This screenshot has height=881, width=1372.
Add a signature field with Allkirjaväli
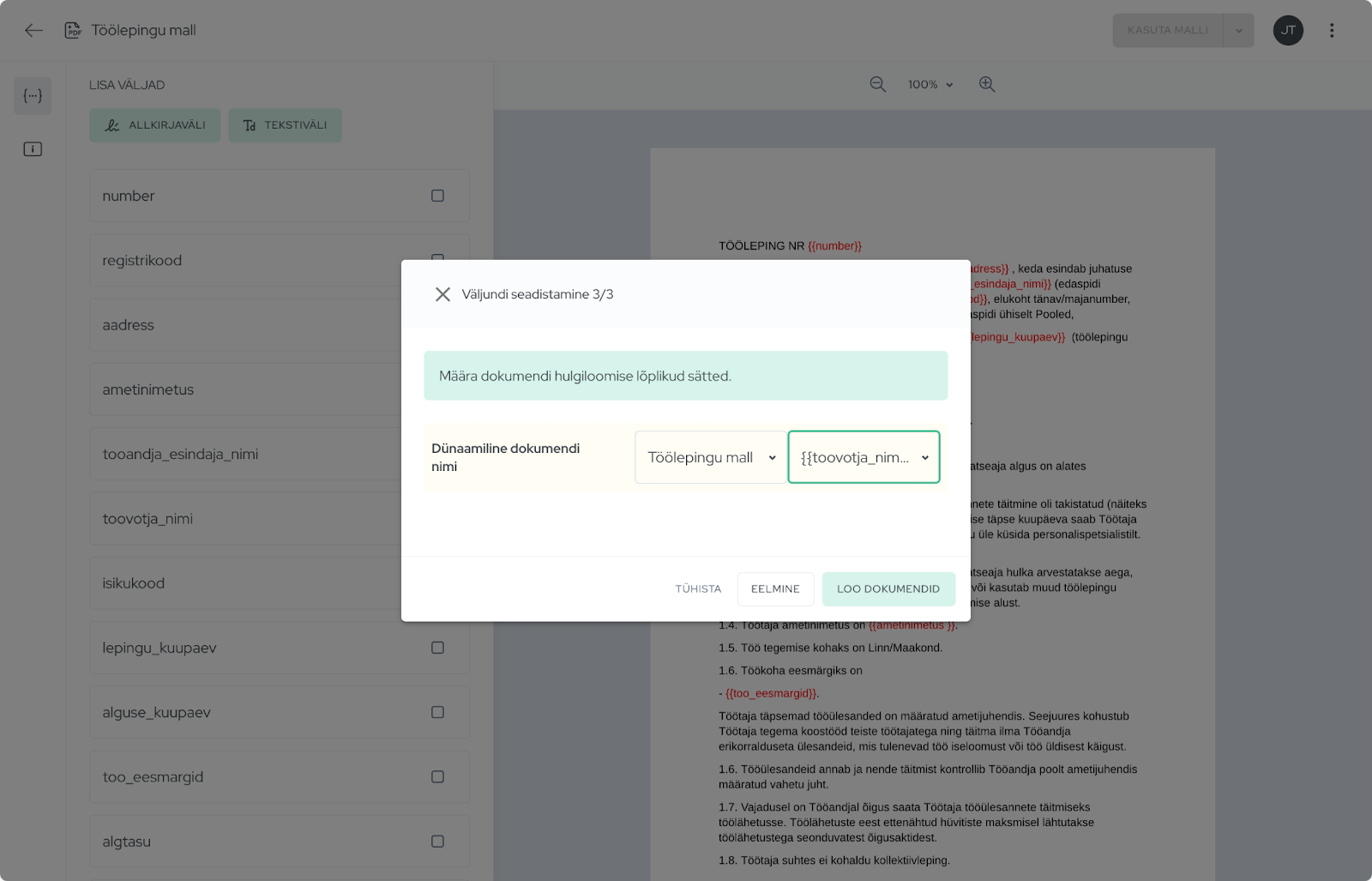(155, 125)
